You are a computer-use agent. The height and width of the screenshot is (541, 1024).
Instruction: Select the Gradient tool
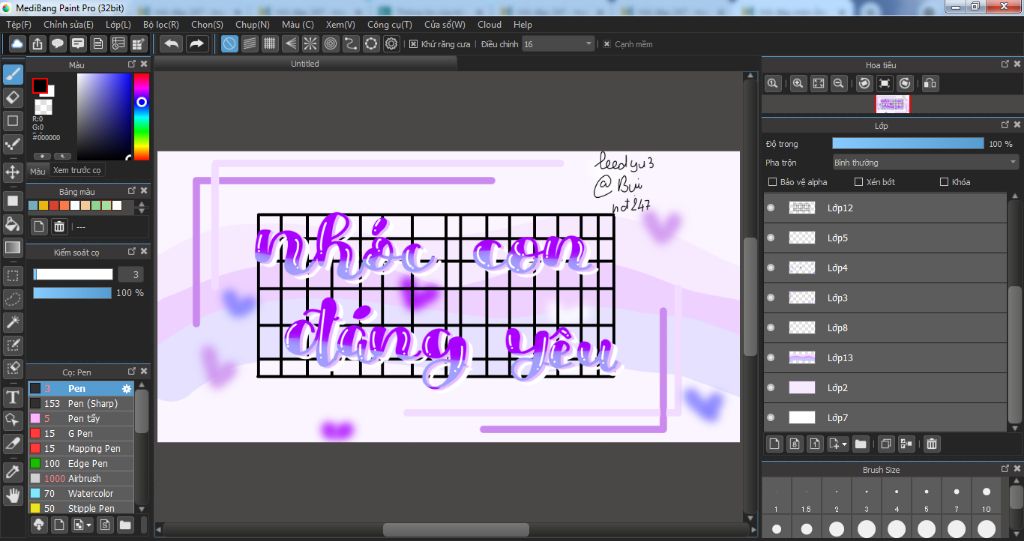12,248
